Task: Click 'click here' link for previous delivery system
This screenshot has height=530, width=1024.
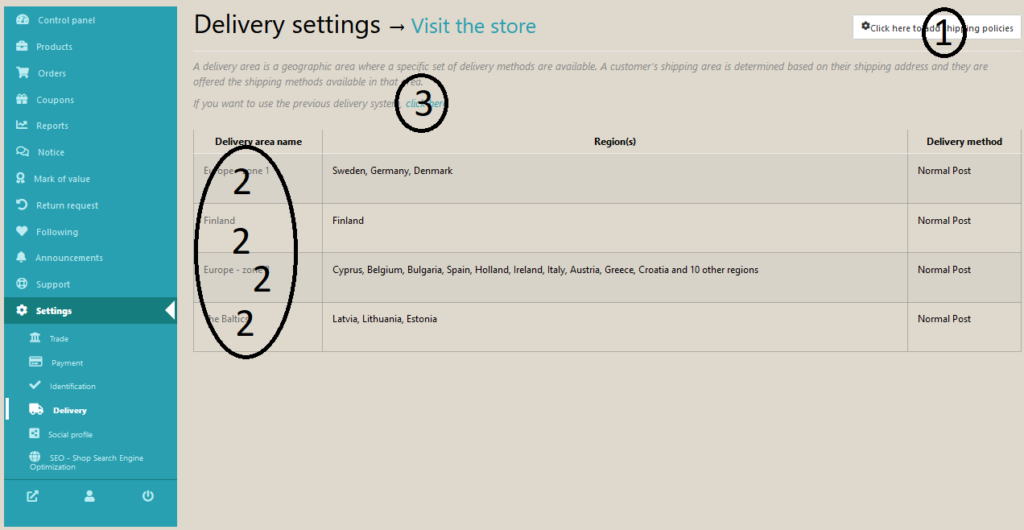Action: tap(426, 103)
